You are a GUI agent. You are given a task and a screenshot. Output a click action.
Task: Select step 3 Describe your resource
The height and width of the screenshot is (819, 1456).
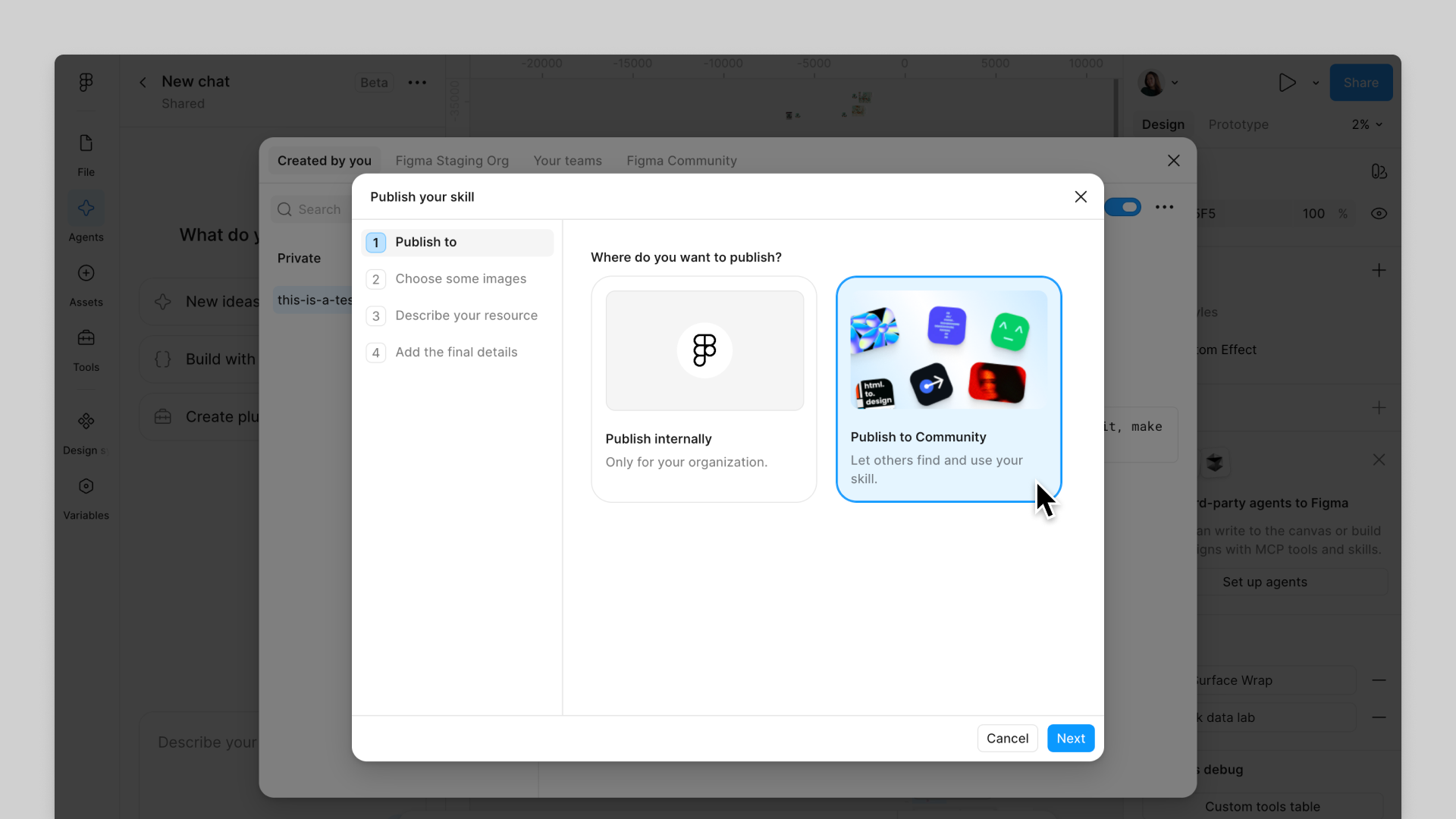pyautogui.click(x=457, y=315)
